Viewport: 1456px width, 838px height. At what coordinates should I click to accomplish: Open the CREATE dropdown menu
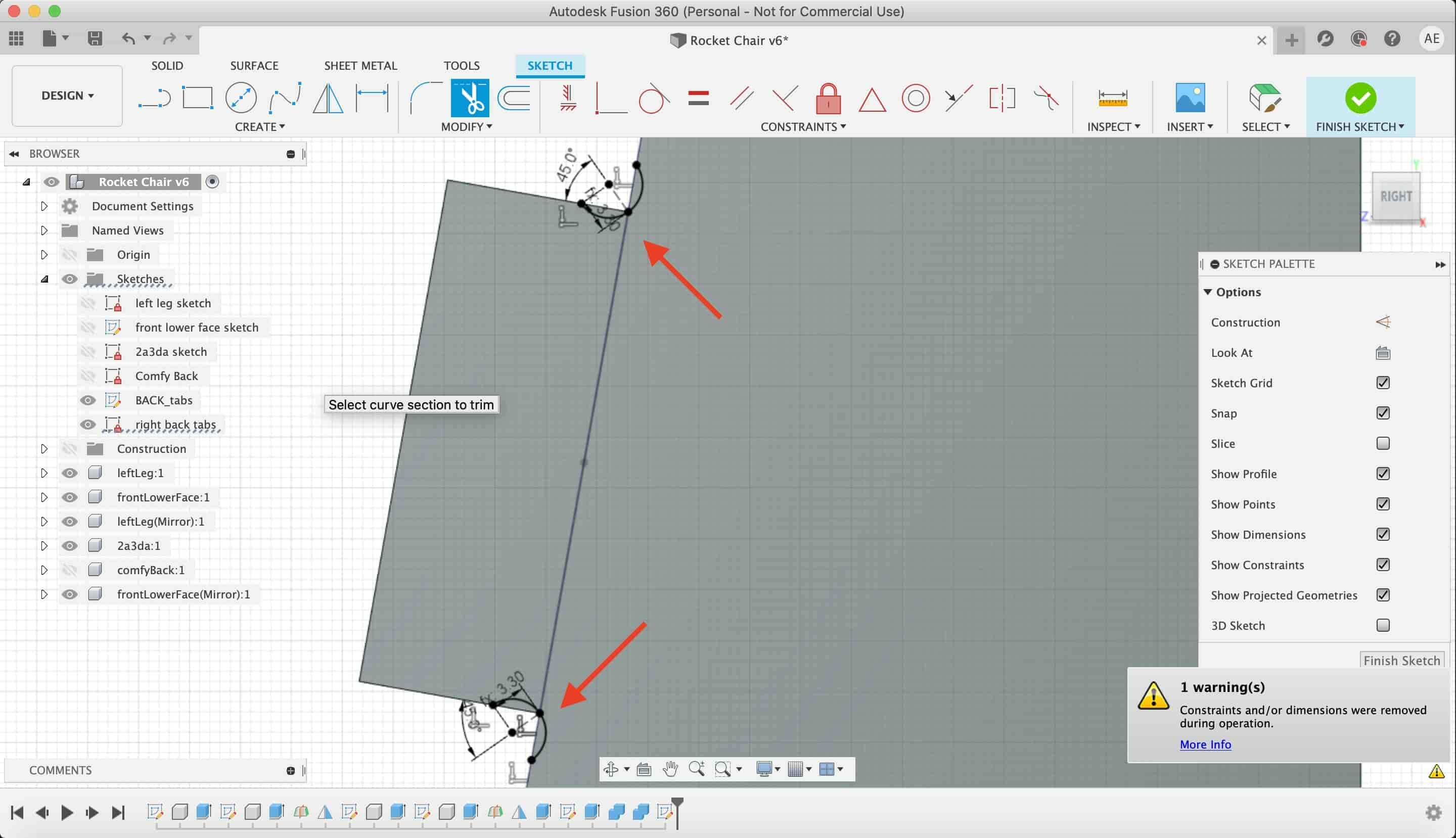tap(260, 127)
